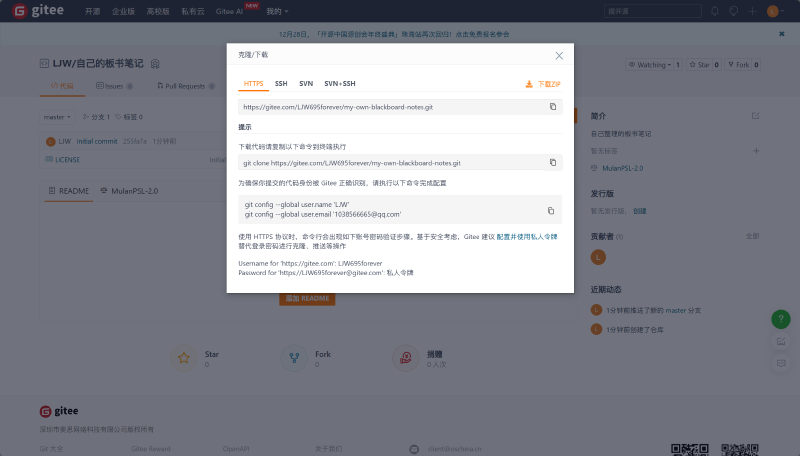Switch to the SVN tab

click(306, 84)
